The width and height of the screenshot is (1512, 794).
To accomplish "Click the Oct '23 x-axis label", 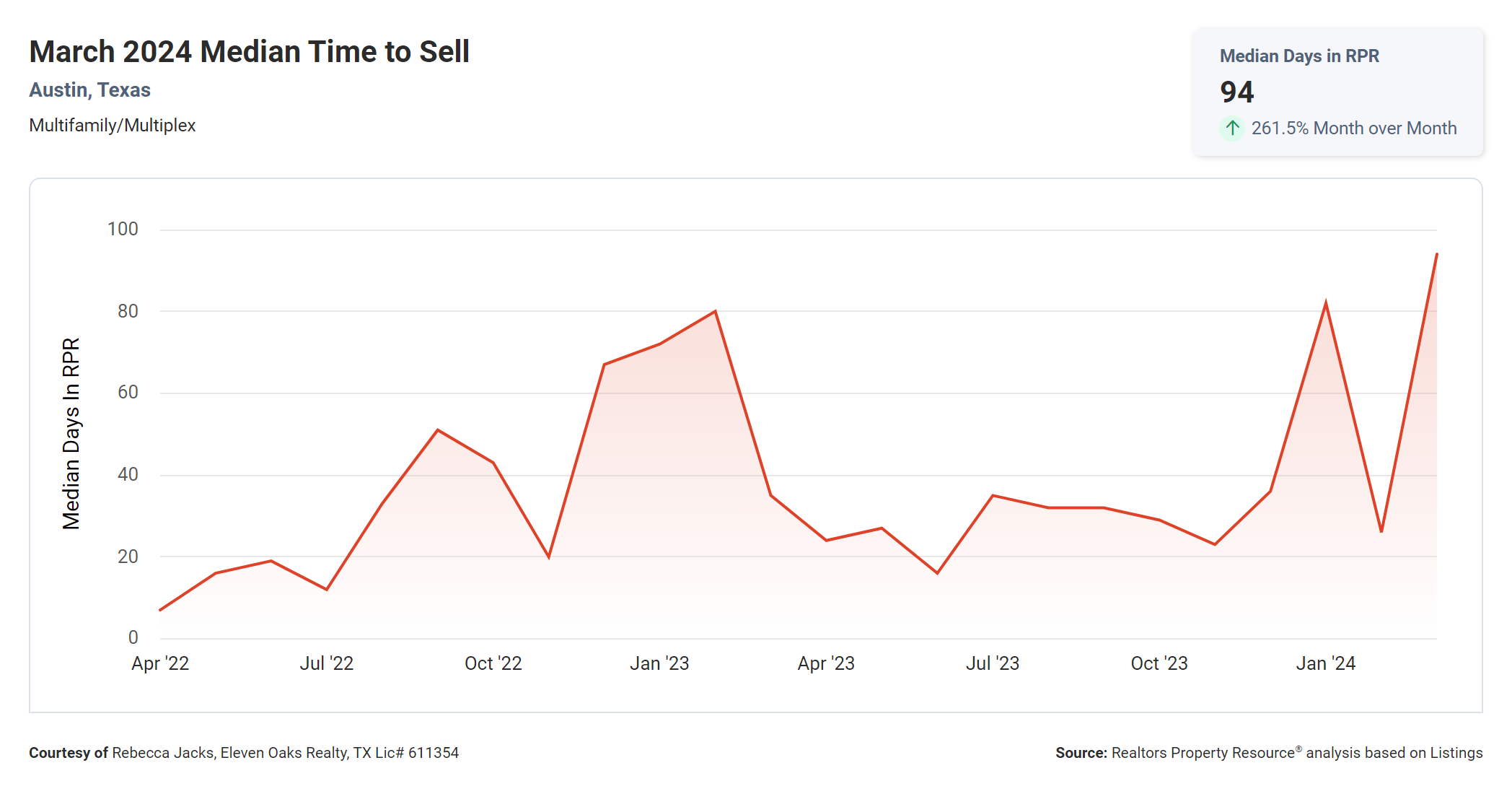I will 1159,663.
